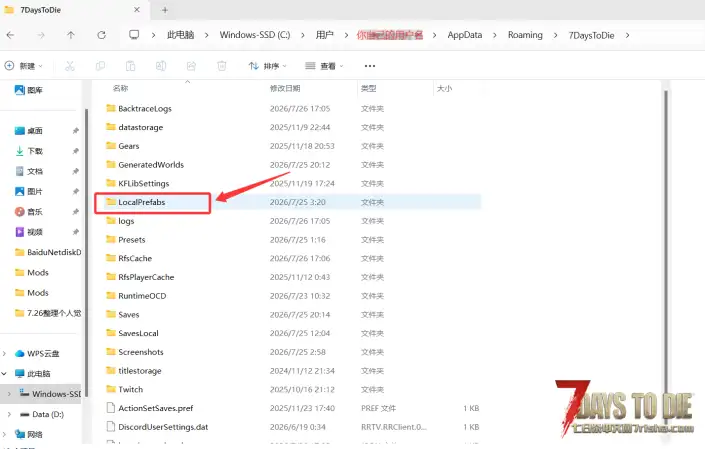Collapse the 此电脑 tree node
This screenshot has height=449, width=705.
pos(5,374)
